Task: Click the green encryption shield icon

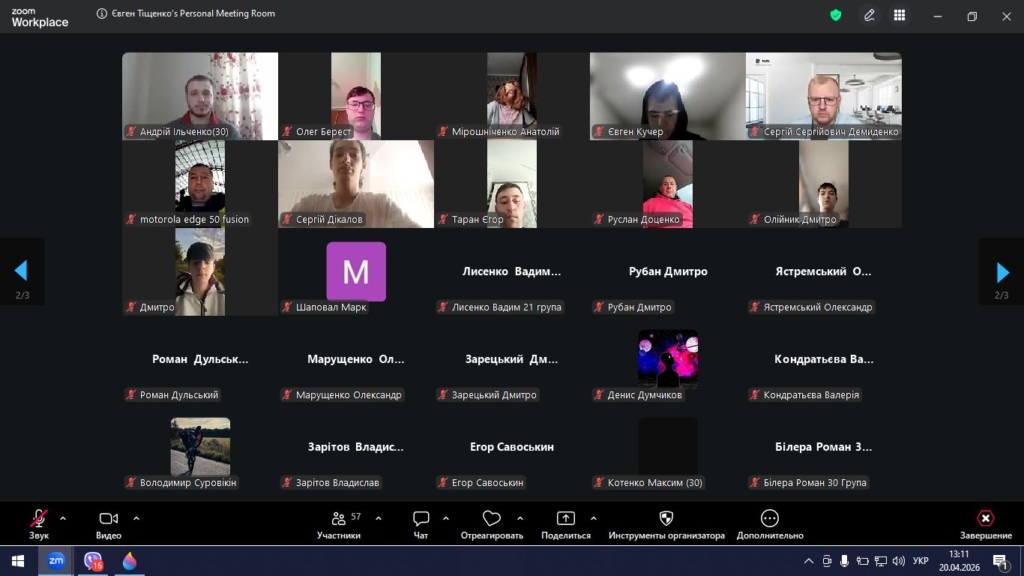Action: tap(836, 15)
